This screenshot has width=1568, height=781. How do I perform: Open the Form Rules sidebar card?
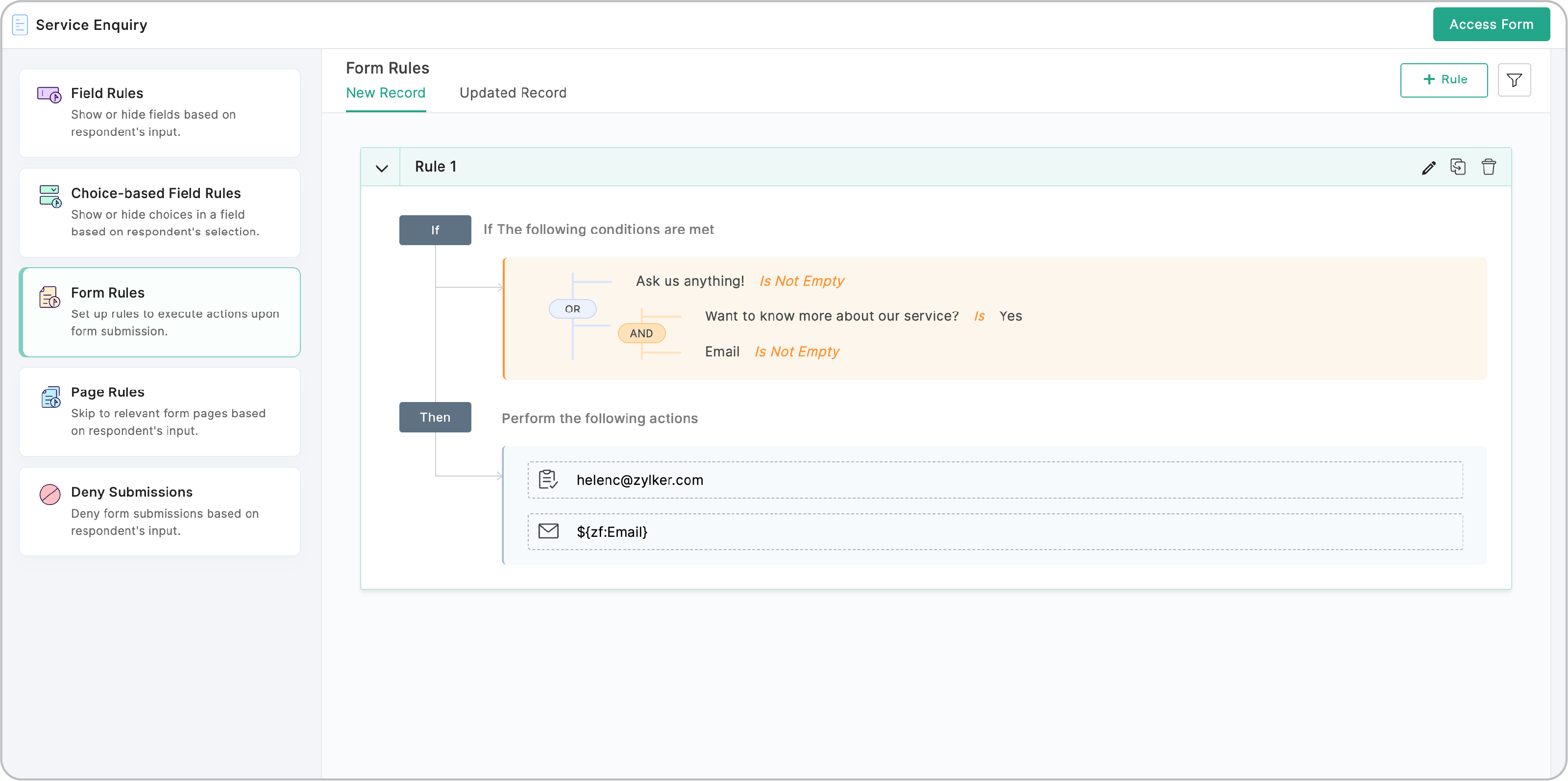[x=160, y=312]
